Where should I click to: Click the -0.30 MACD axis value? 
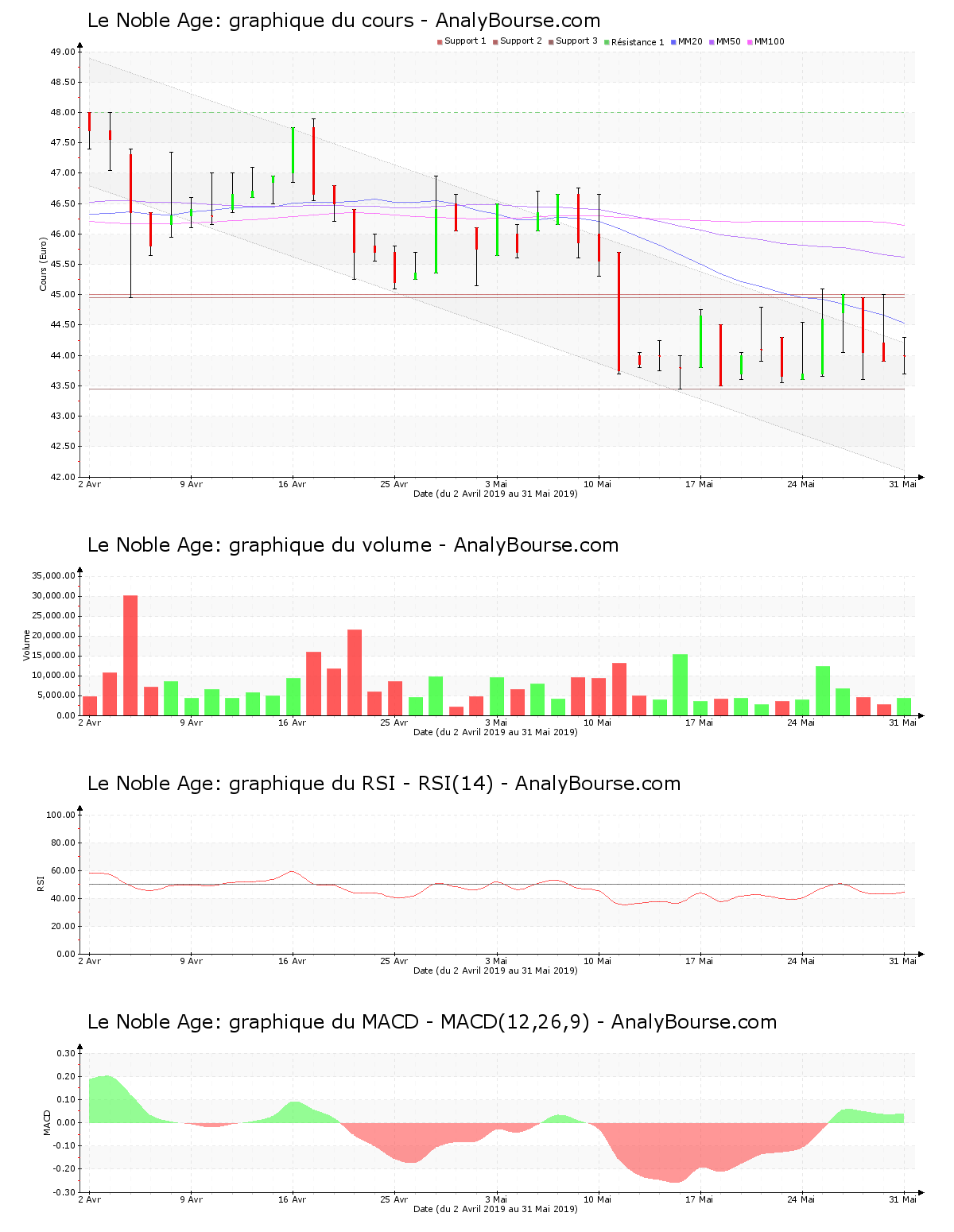pos(65,1192)
